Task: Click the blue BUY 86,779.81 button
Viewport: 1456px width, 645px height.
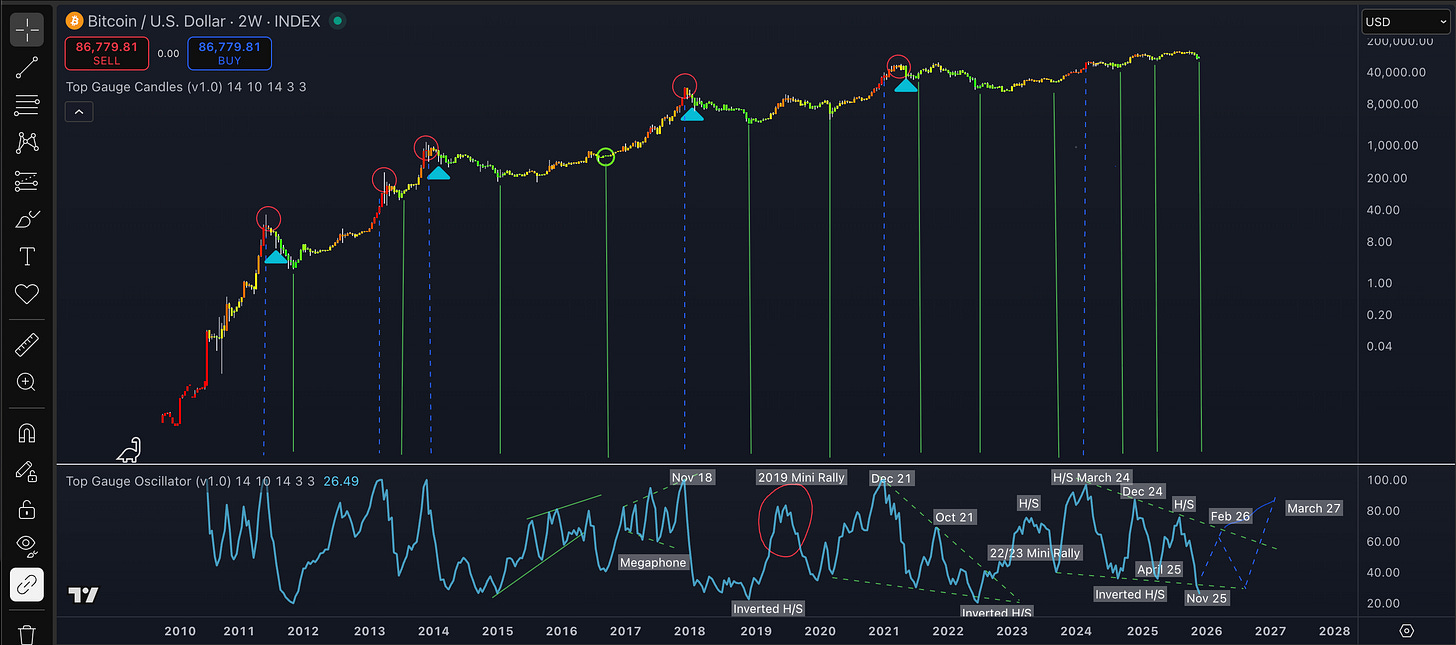Action: click(x=229, y=53)
